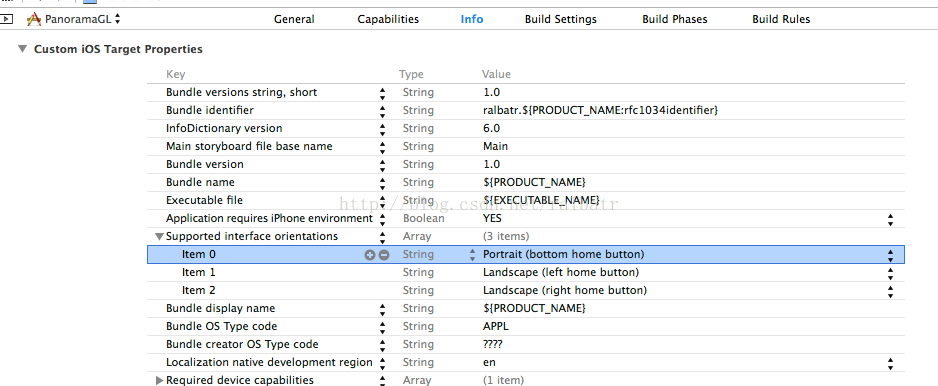Open Landscape (left home button) value popup arrows
Image resolution: width=938 pixels, height=386 pixels.
click(891, 273)
